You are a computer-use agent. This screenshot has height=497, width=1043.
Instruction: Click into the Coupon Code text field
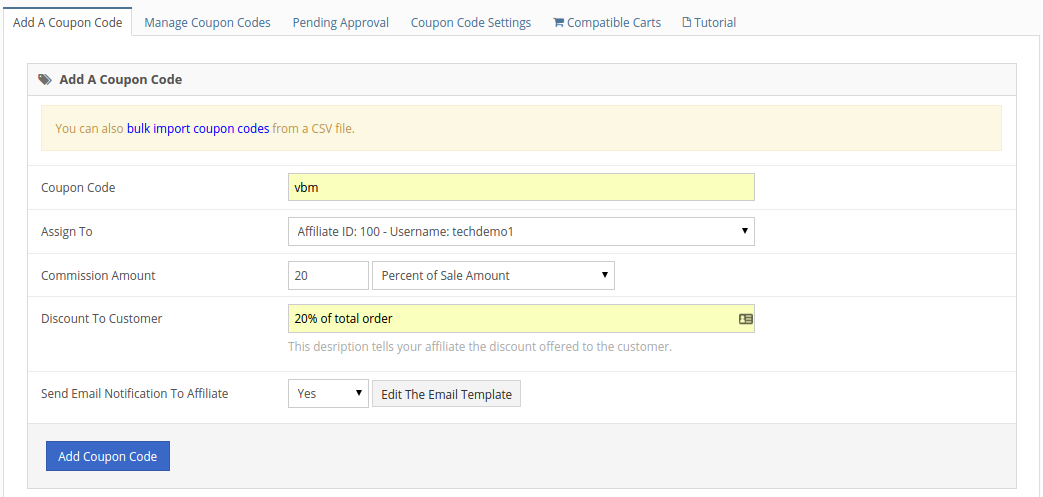point(520,188)
